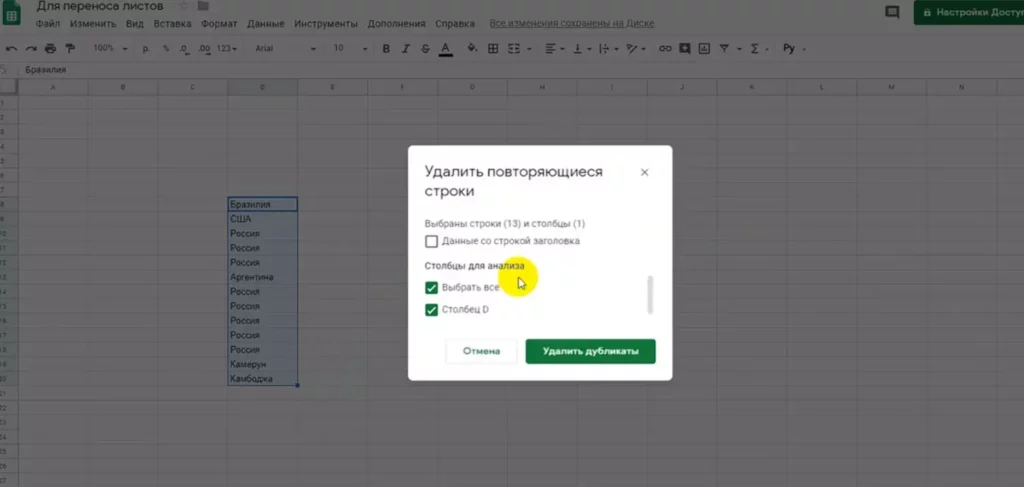The width and height of the screenshot is (1024, 487).
Task: Open the Данные menu
Action: point(265,24)
